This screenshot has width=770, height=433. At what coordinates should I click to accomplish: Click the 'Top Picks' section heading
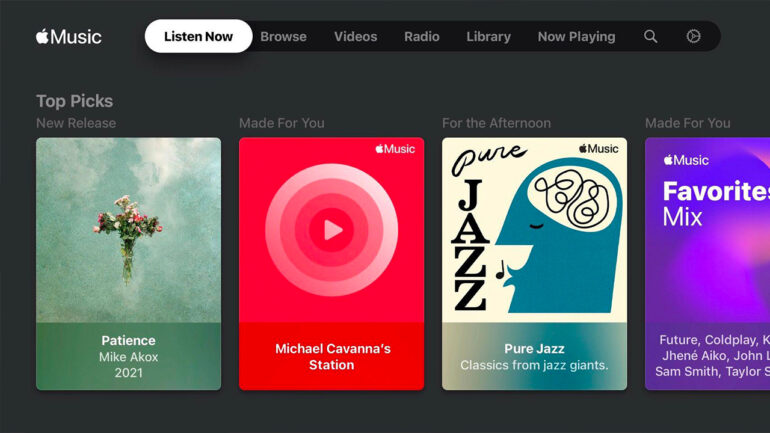(x=75, y=101)
